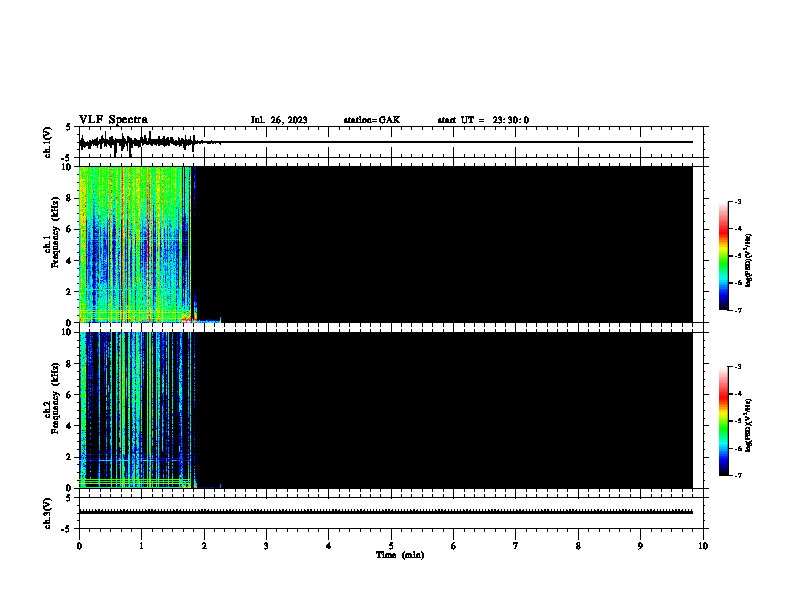
Task: Click the "6" kHz tick on ch.2 frequency axis
Action: [x=69, y=395]
